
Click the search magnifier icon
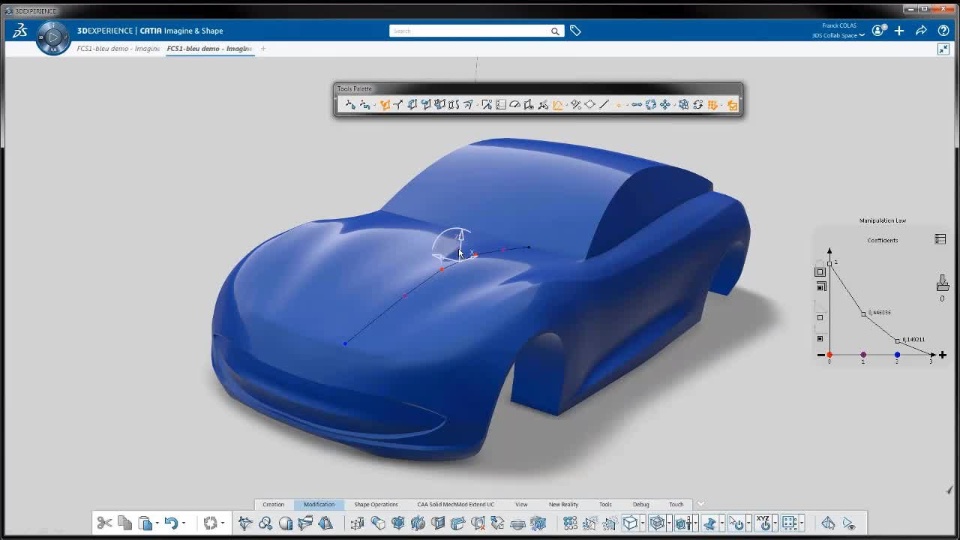pos(555,31)
